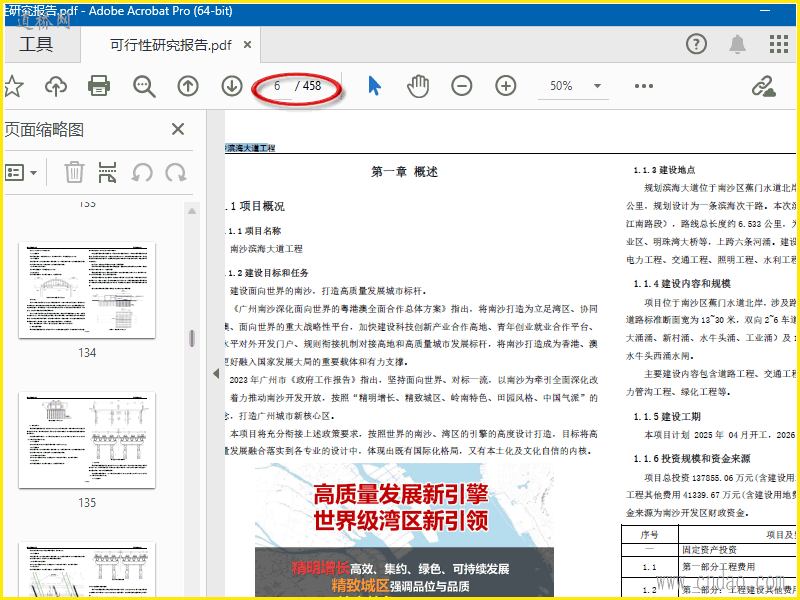Collapse the left navigation pane arrow
Image resolution: width=800 pixels, height=600 pixels.
(x=216, y=373)
